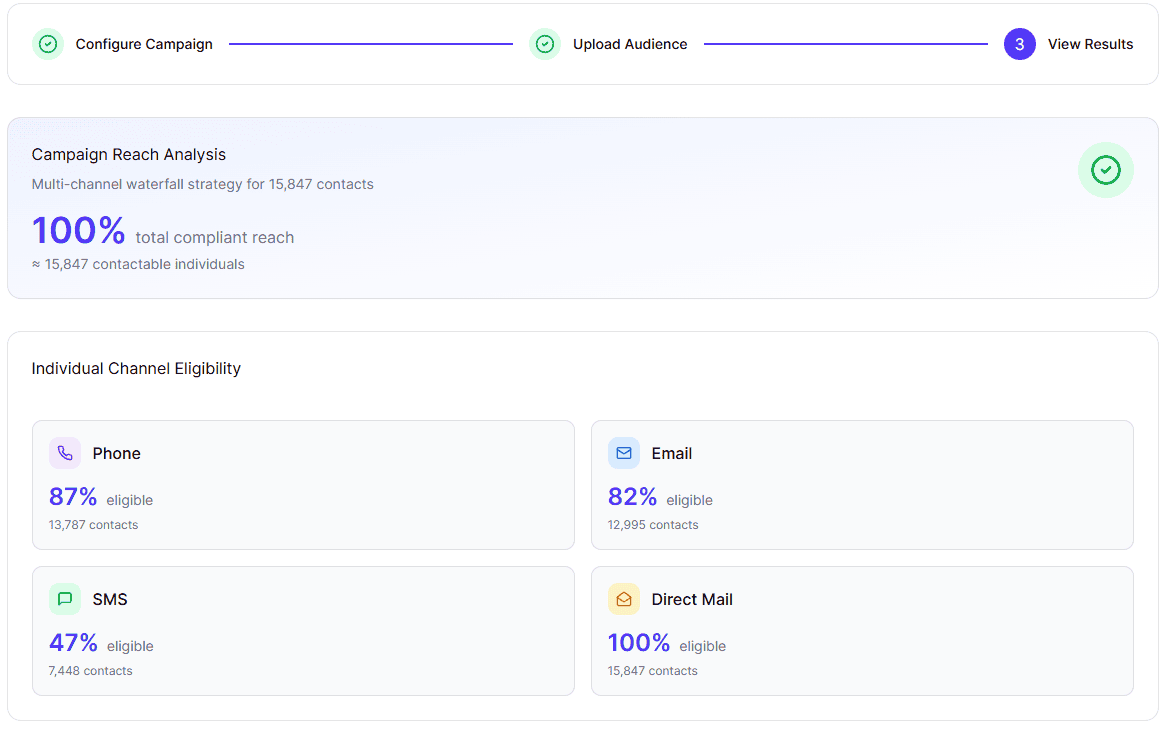The height and width of the screenshot is (731, 1169).
Task: Select the View Results step label
Action: (x=1090, y=44)
